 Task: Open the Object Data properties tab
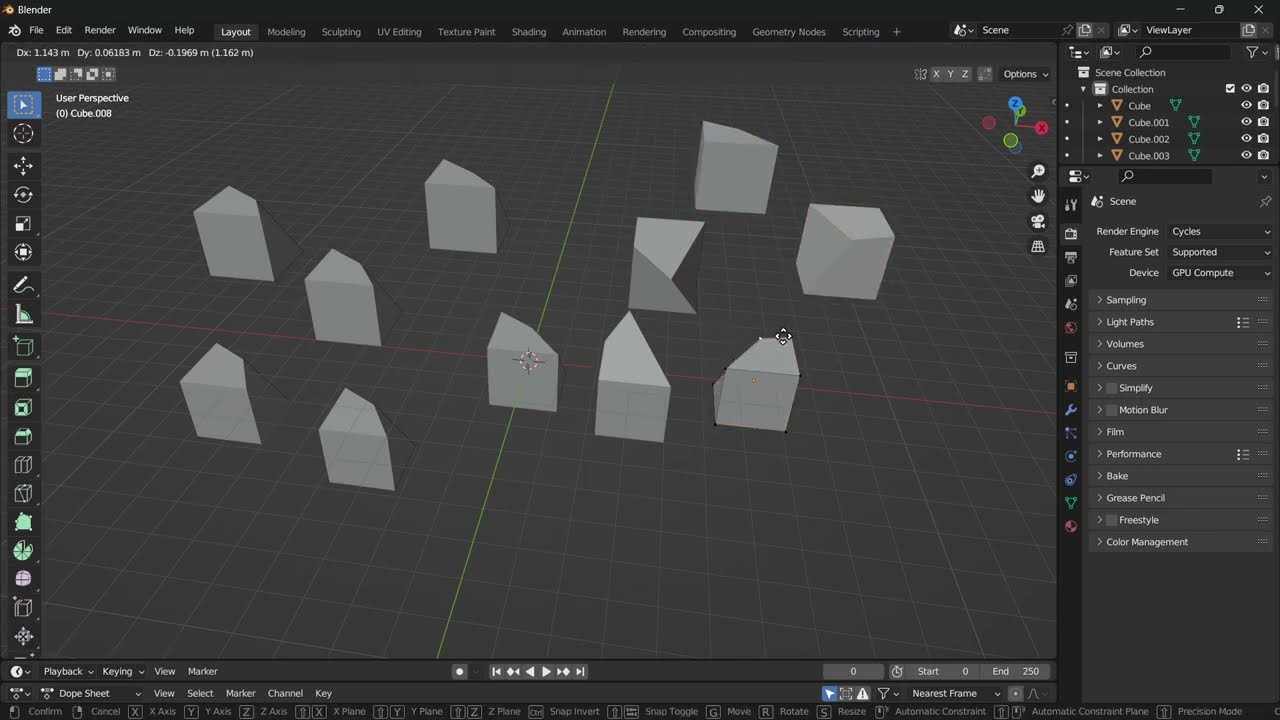tap(1071, 503)
